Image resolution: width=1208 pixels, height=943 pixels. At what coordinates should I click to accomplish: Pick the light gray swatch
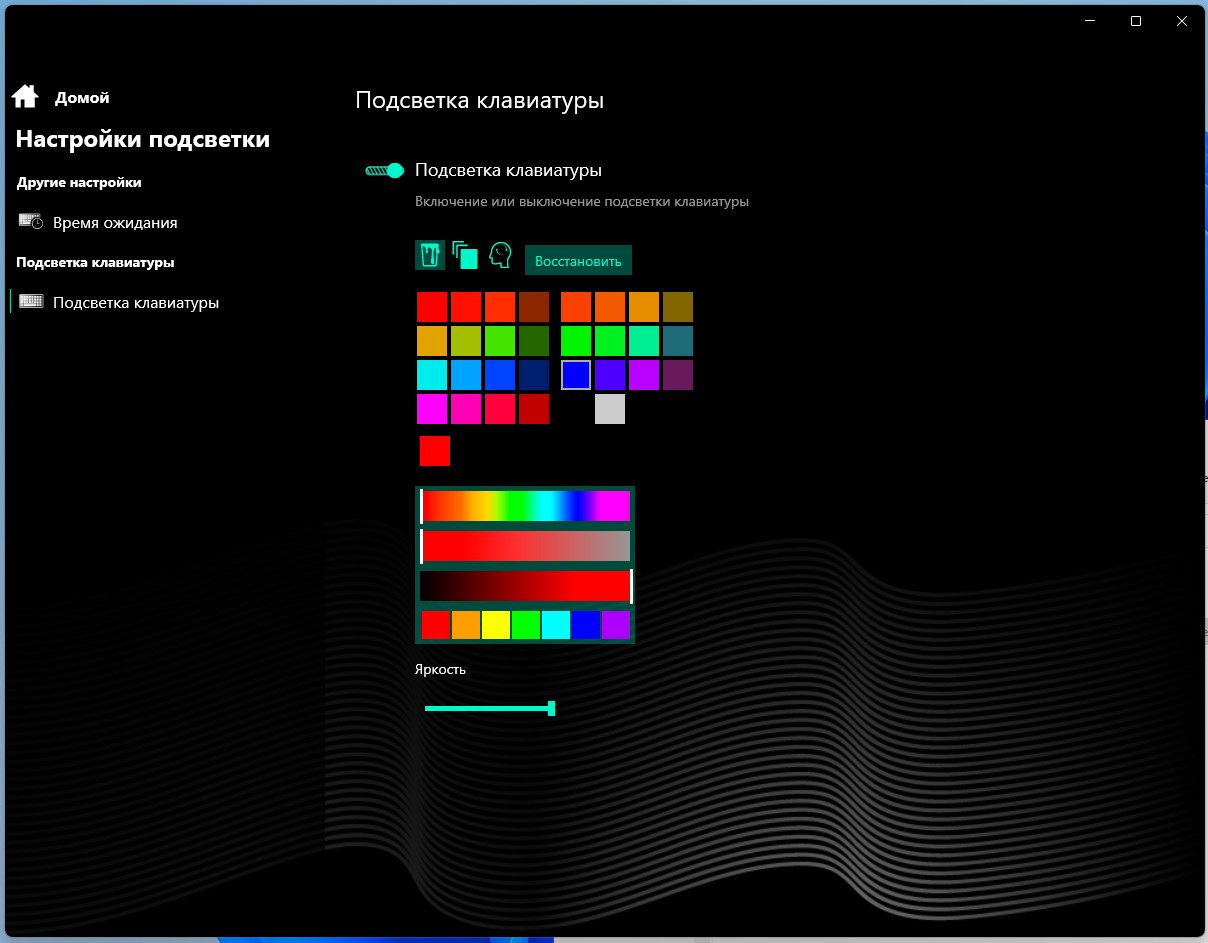[610, 409]
